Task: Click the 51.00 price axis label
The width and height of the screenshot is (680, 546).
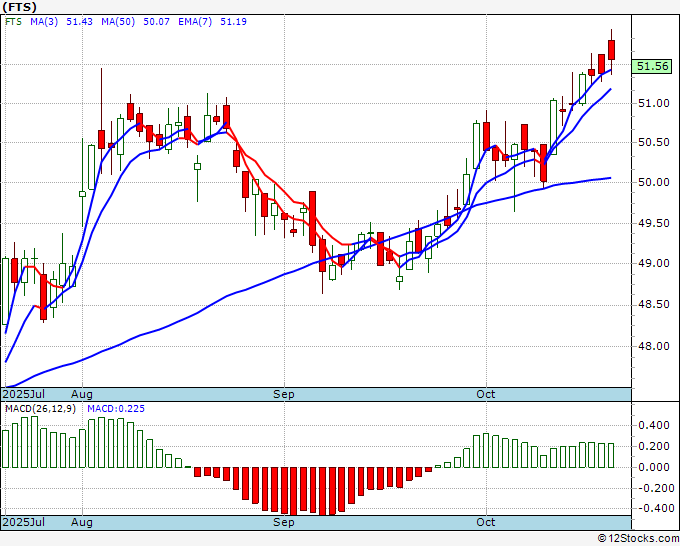Action: point(654,103)
